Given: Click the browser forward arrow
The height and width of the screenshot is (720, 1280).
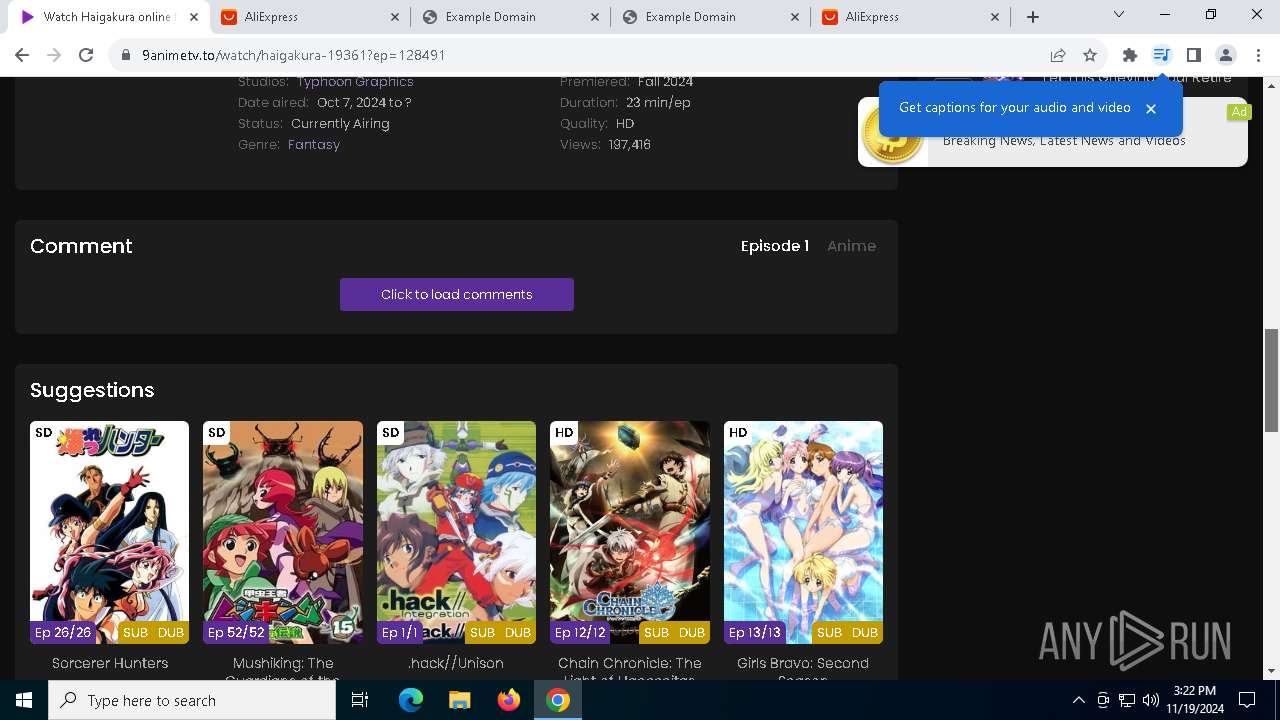Looking at the screenshot, I should [x=54, y=55].
